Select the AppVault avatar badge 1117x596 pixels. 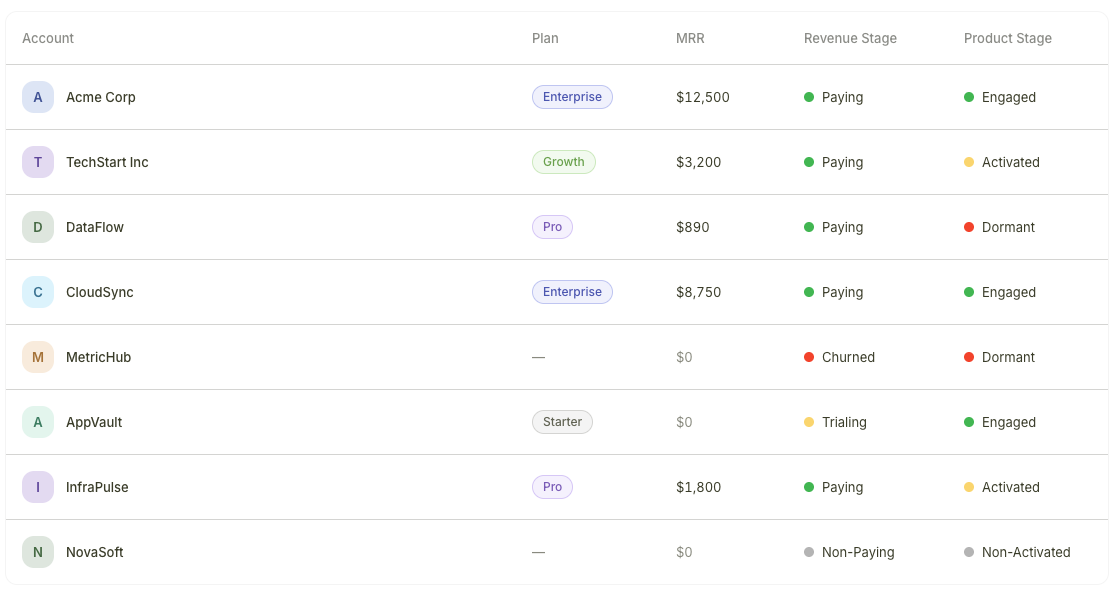click(38, 421)
